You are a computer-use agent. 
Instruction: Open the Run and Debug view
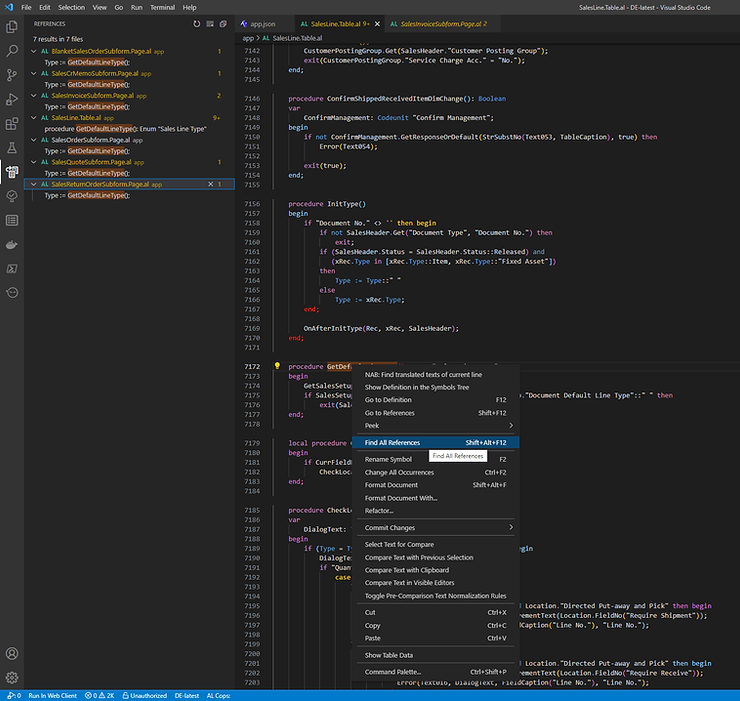tap(12, 99)
